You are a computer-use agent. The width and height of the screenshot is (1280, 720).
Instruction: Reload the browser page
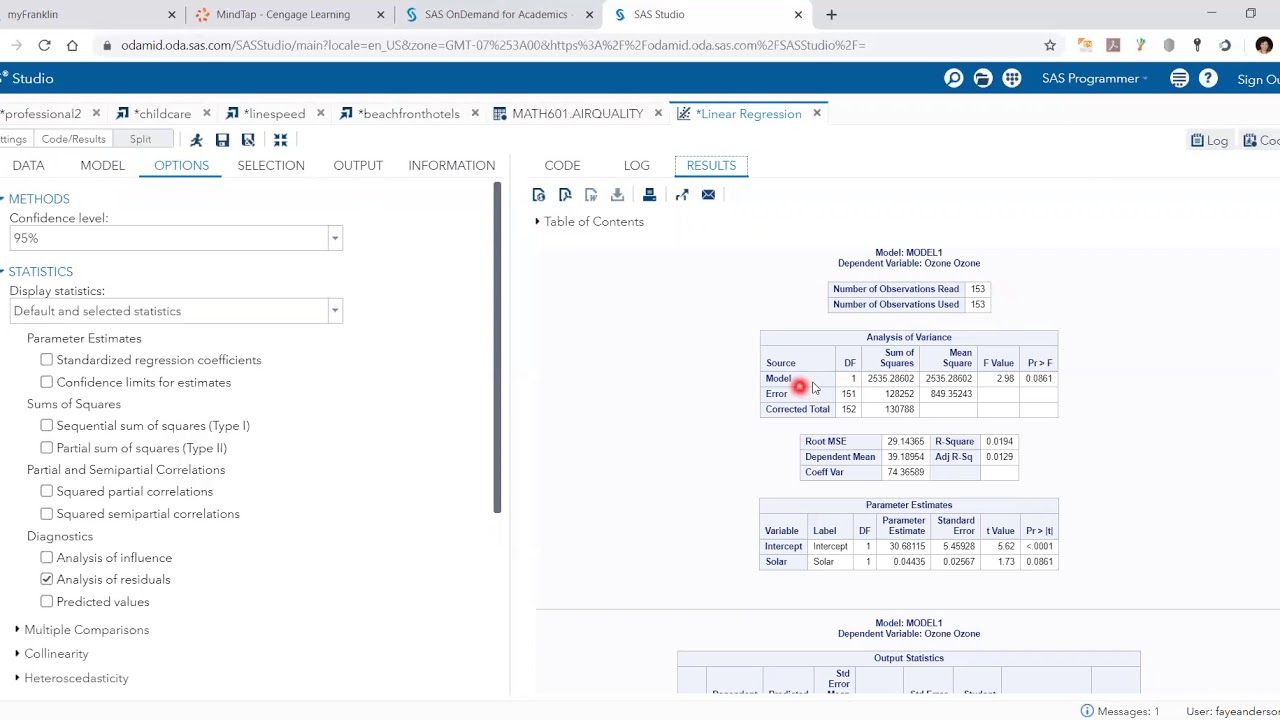click(x=44, y=45)
